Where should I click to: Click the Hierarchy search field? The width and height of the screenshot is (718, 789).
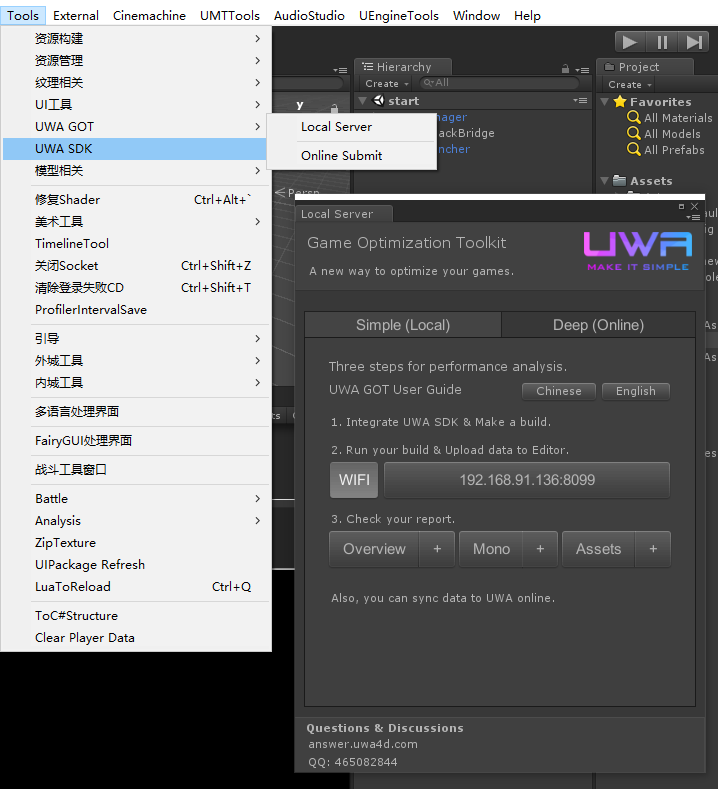click(x=499, y=83)
